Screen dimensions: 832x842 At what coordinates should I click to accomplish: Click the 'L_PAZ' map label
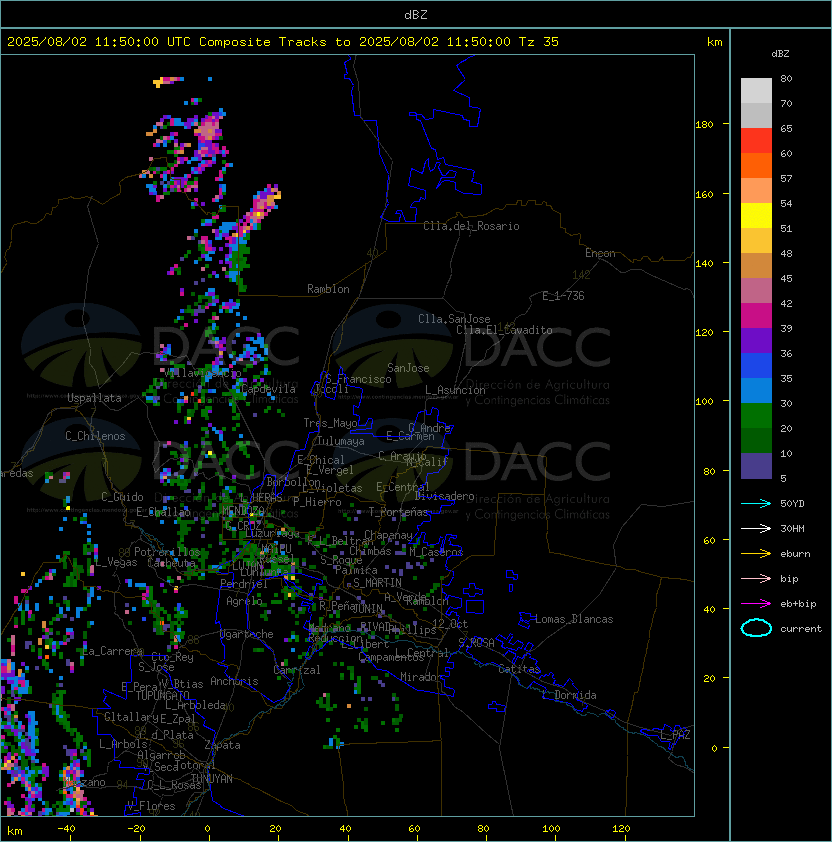coord(676,735)
